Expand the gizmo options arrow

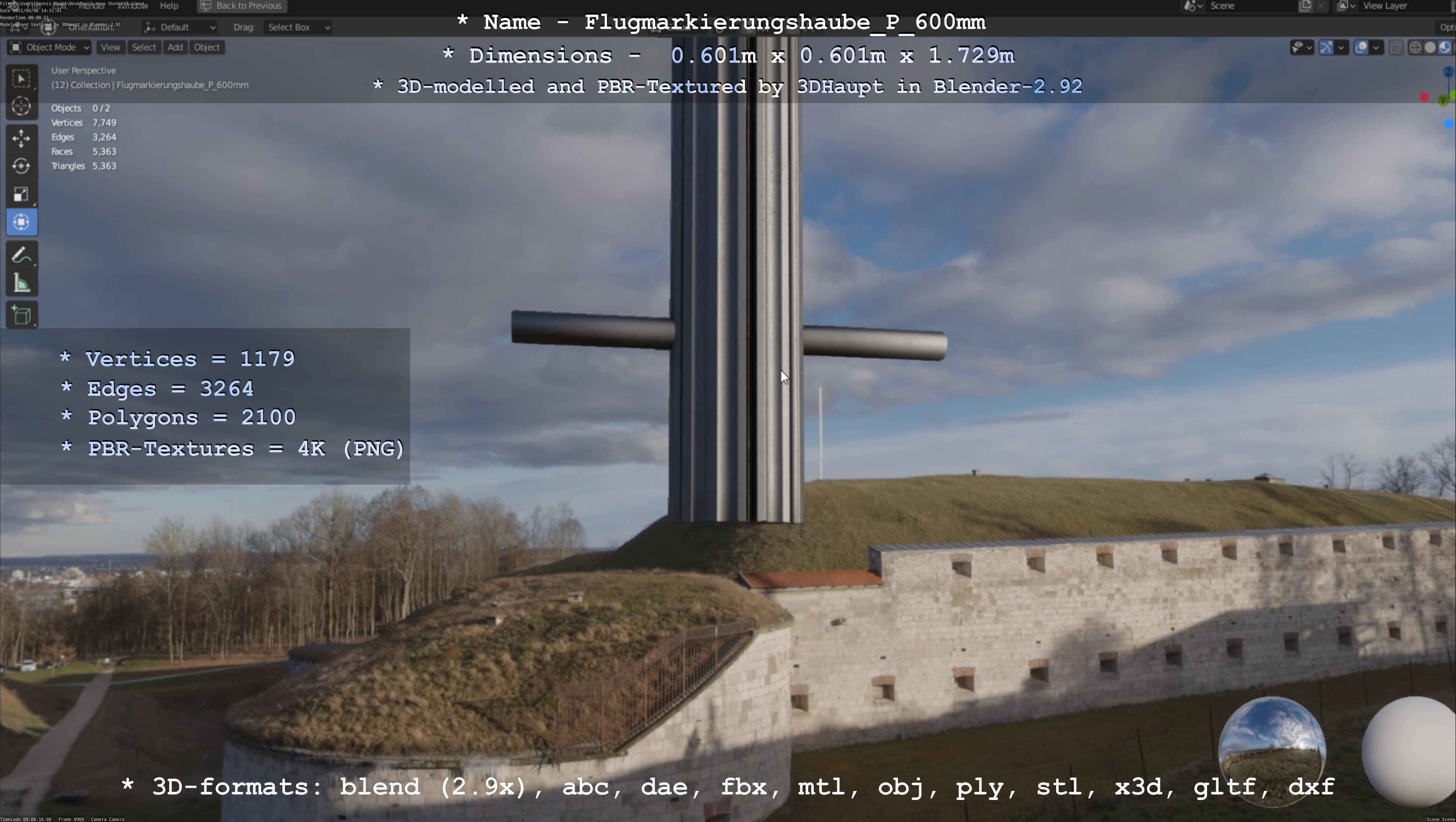tap(1341, 47)
